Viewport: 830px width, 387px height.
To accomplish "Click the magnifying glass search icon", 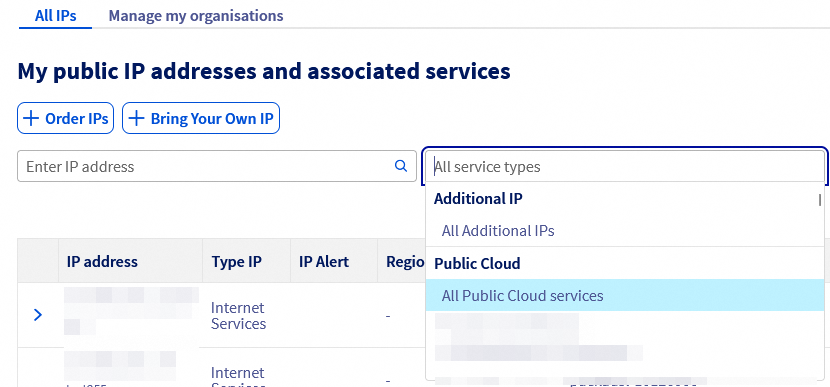I will pyautogui.click(x=401, y=166).
